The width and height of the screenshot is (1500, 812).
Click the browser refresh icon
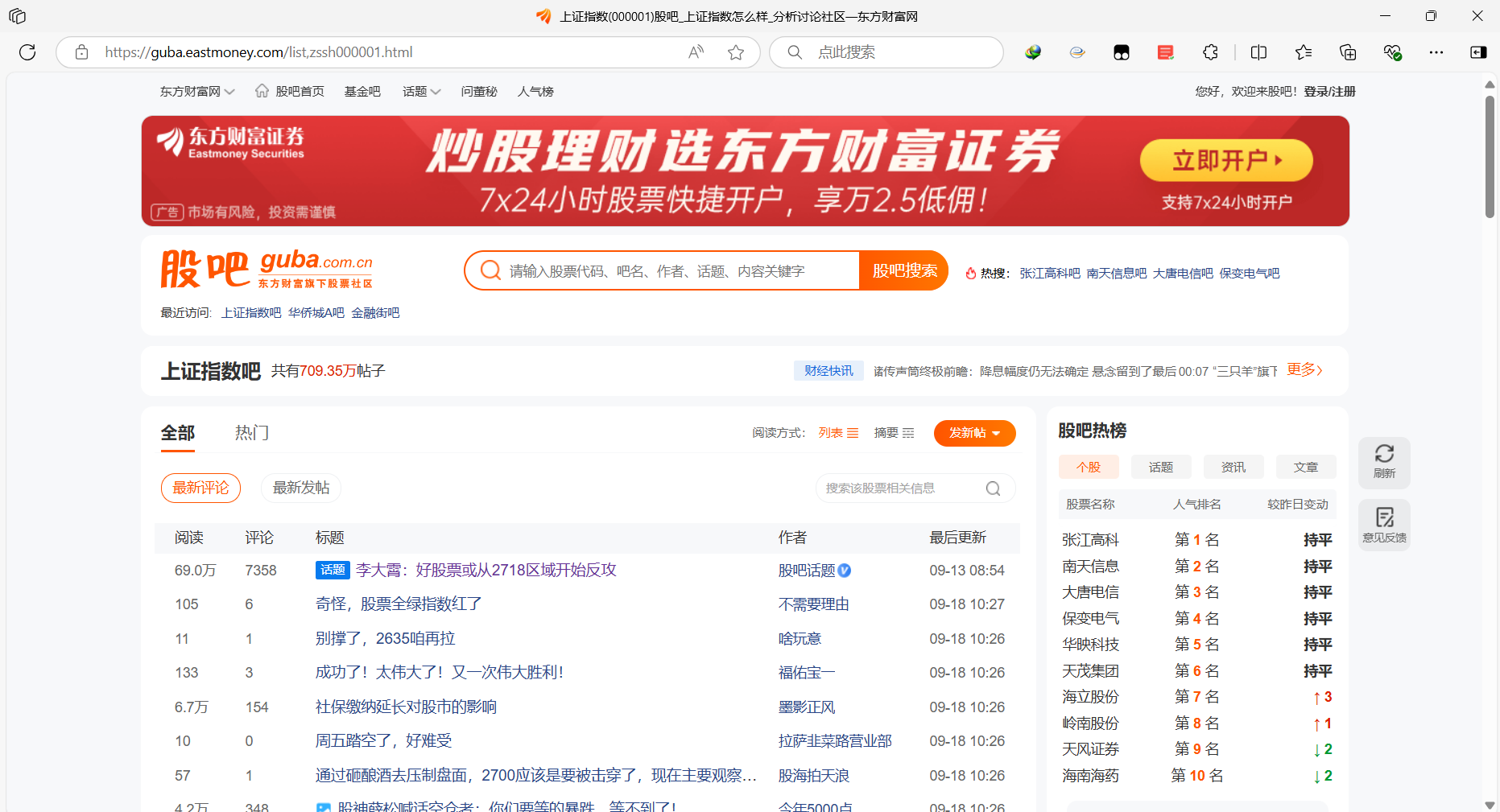(x=27, y=52)
